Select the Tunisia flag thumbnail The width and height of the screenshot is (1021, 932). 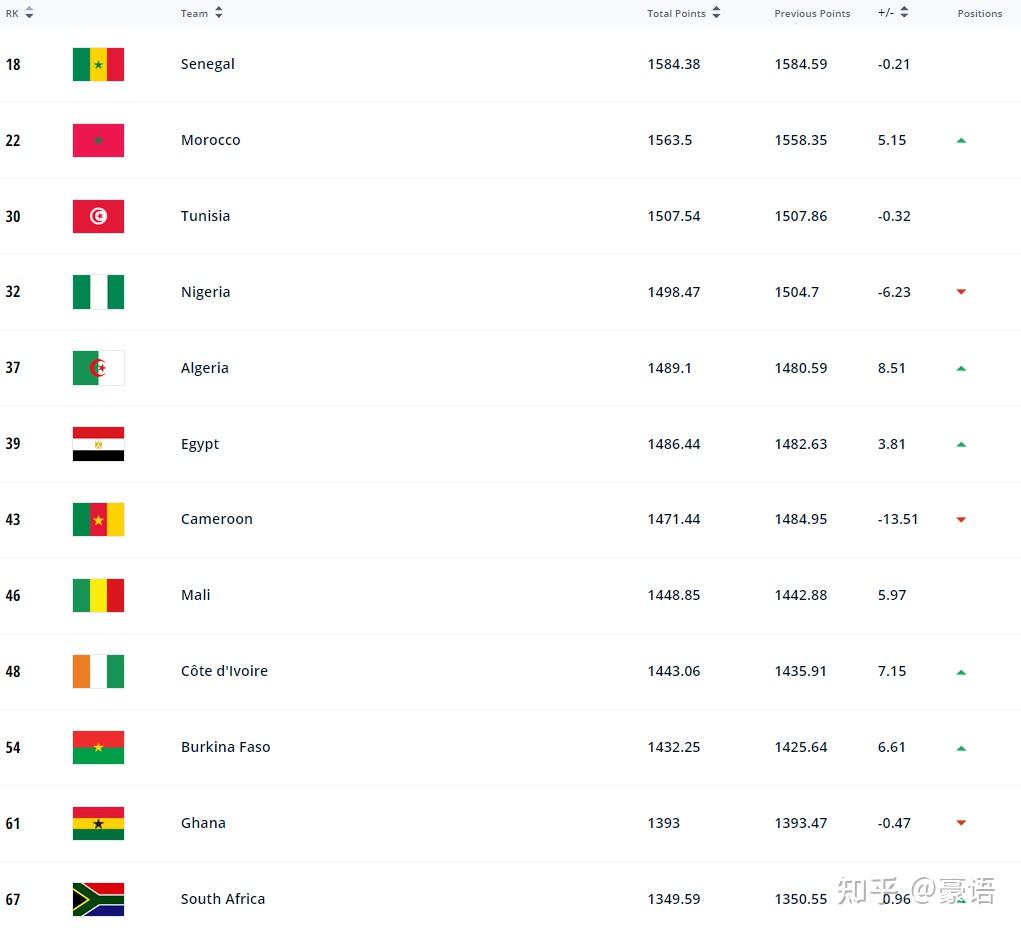[x=98, y=216]
